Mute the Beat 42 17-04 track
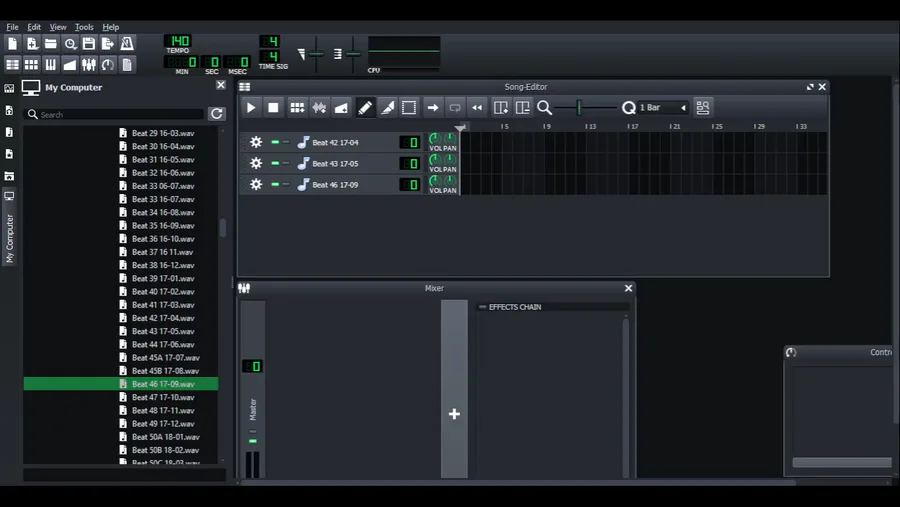 pos(275,142)
